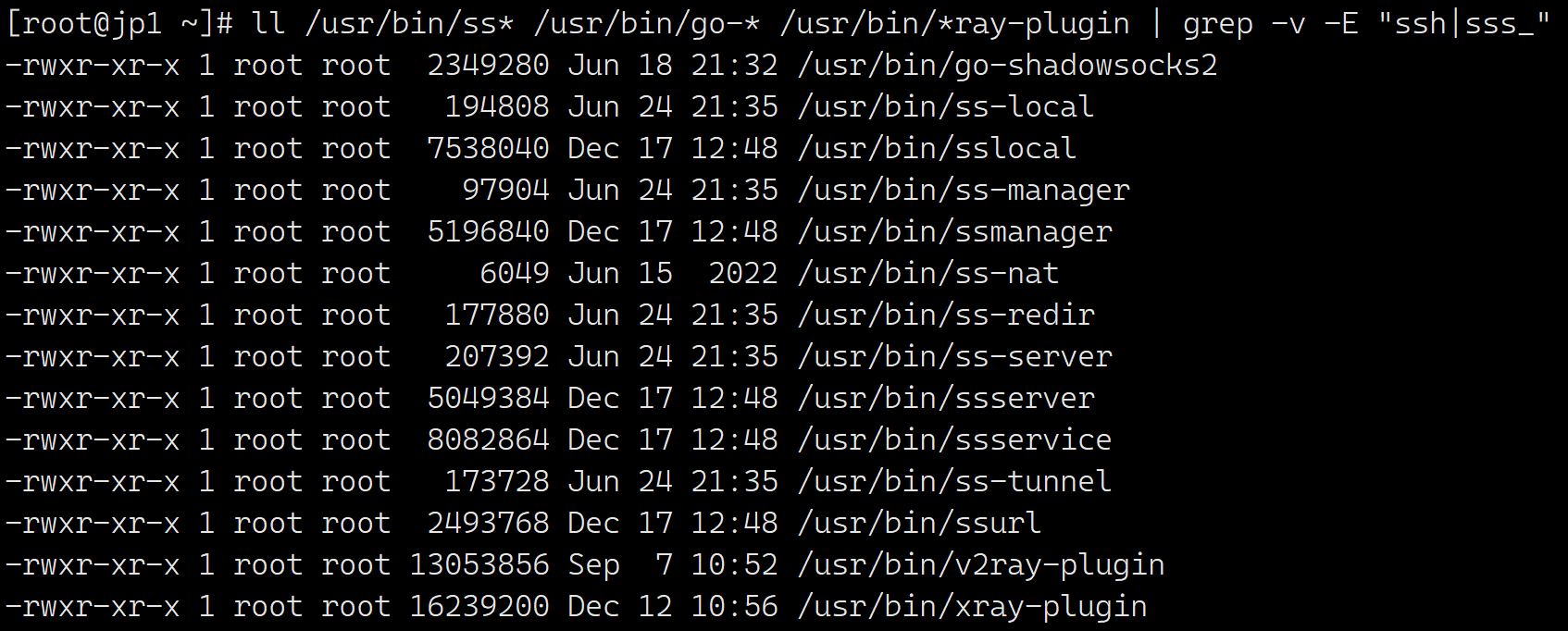Click the file size 16239200
This screenshot has width=1568, height=631.
pyautogui.click(x=479, y=607)
